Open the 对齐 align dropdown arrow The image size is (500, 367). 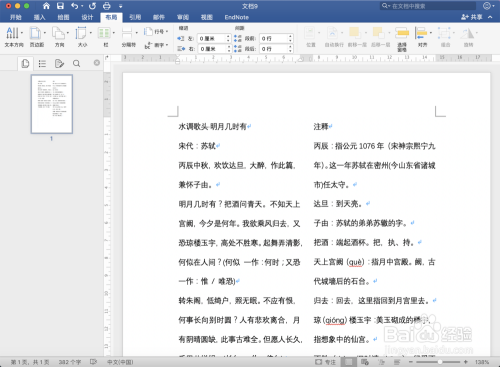(431, 33)
